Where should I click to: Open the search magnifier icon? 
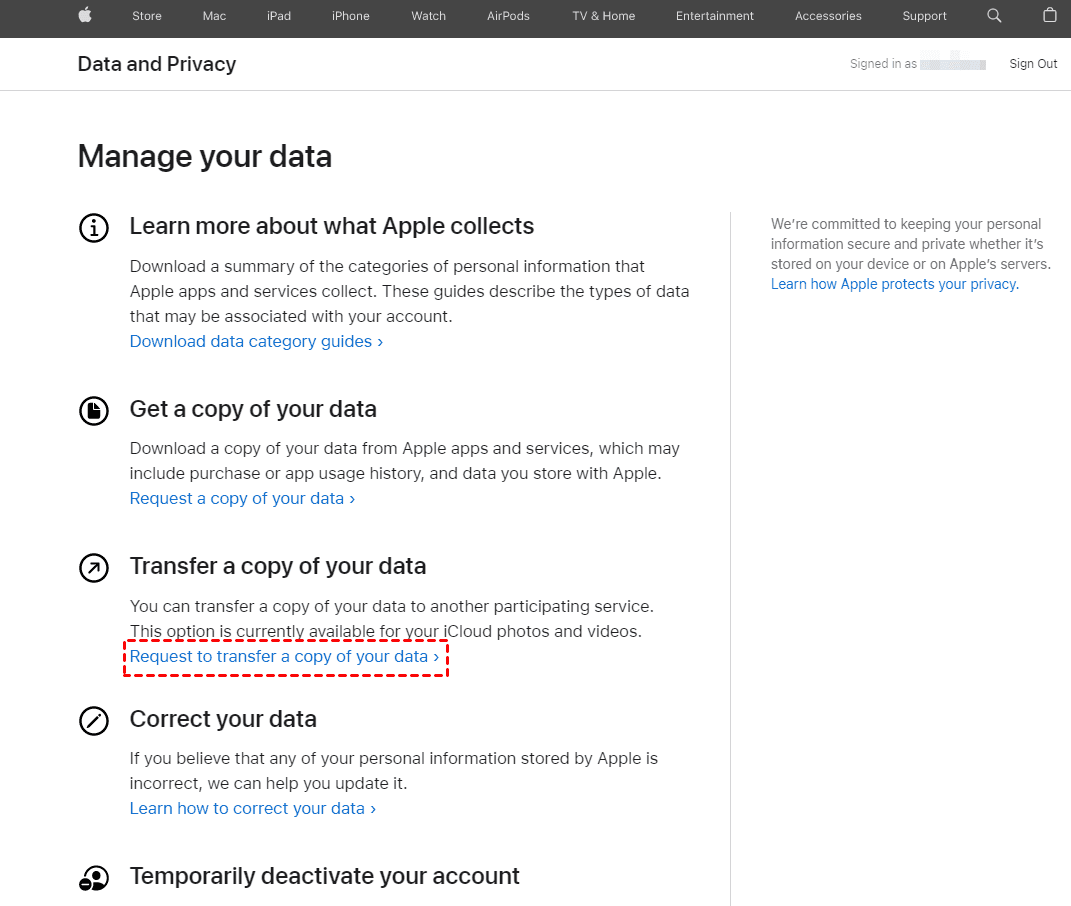click(x=994, y=15)
